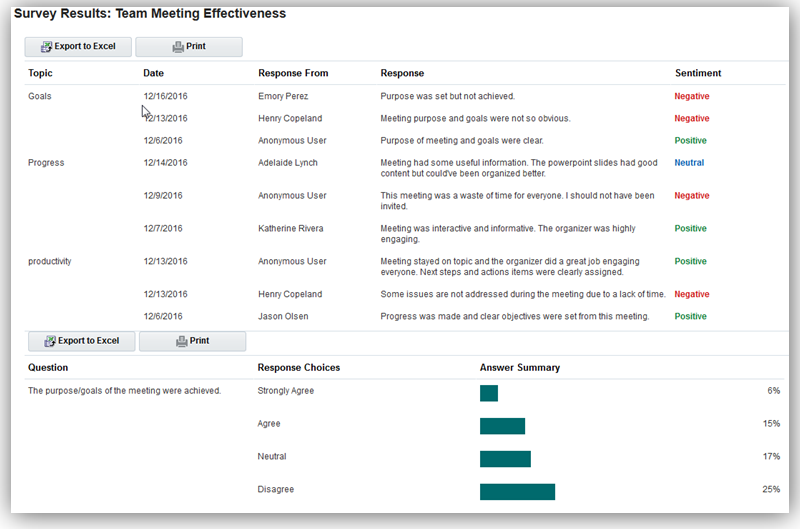Select the Answer Summary column header
Image resolution: width=800 pixels, height=529 pixels.
click(520, 367)
